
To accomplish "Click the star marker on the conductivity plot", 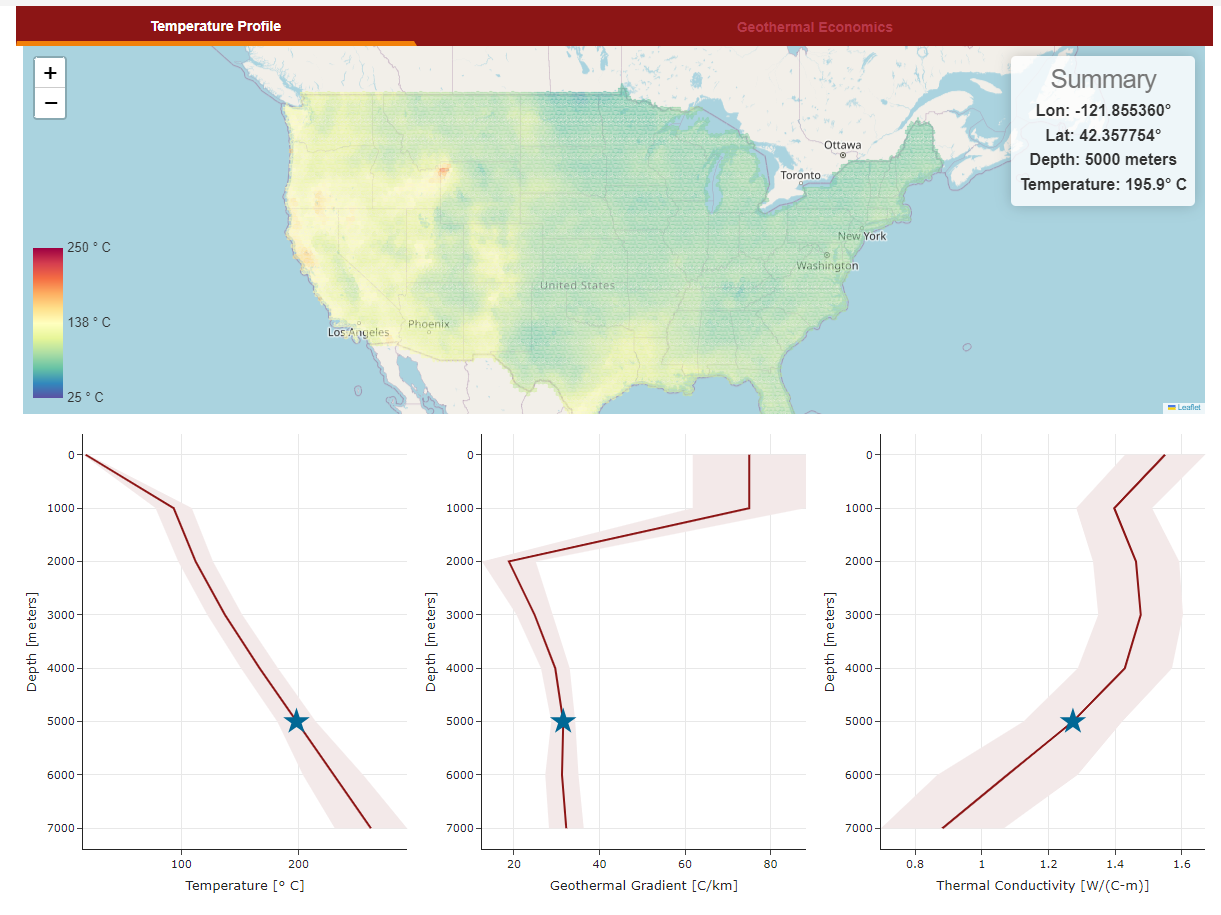I will tap(1072, 720).
